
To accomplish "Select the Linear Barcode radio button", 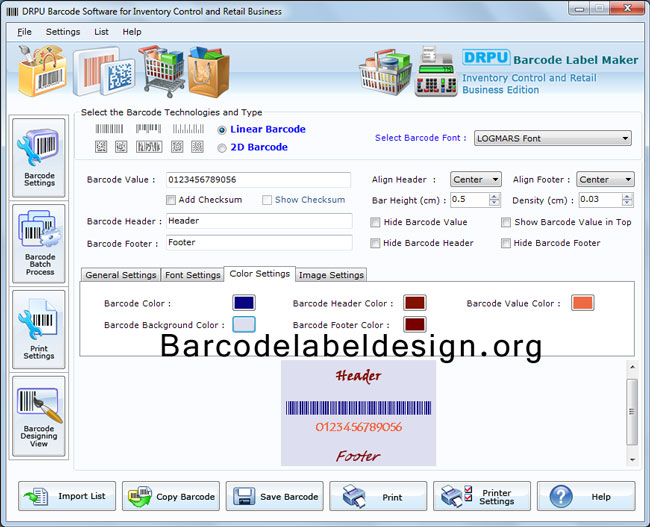I will pos(222,130).
